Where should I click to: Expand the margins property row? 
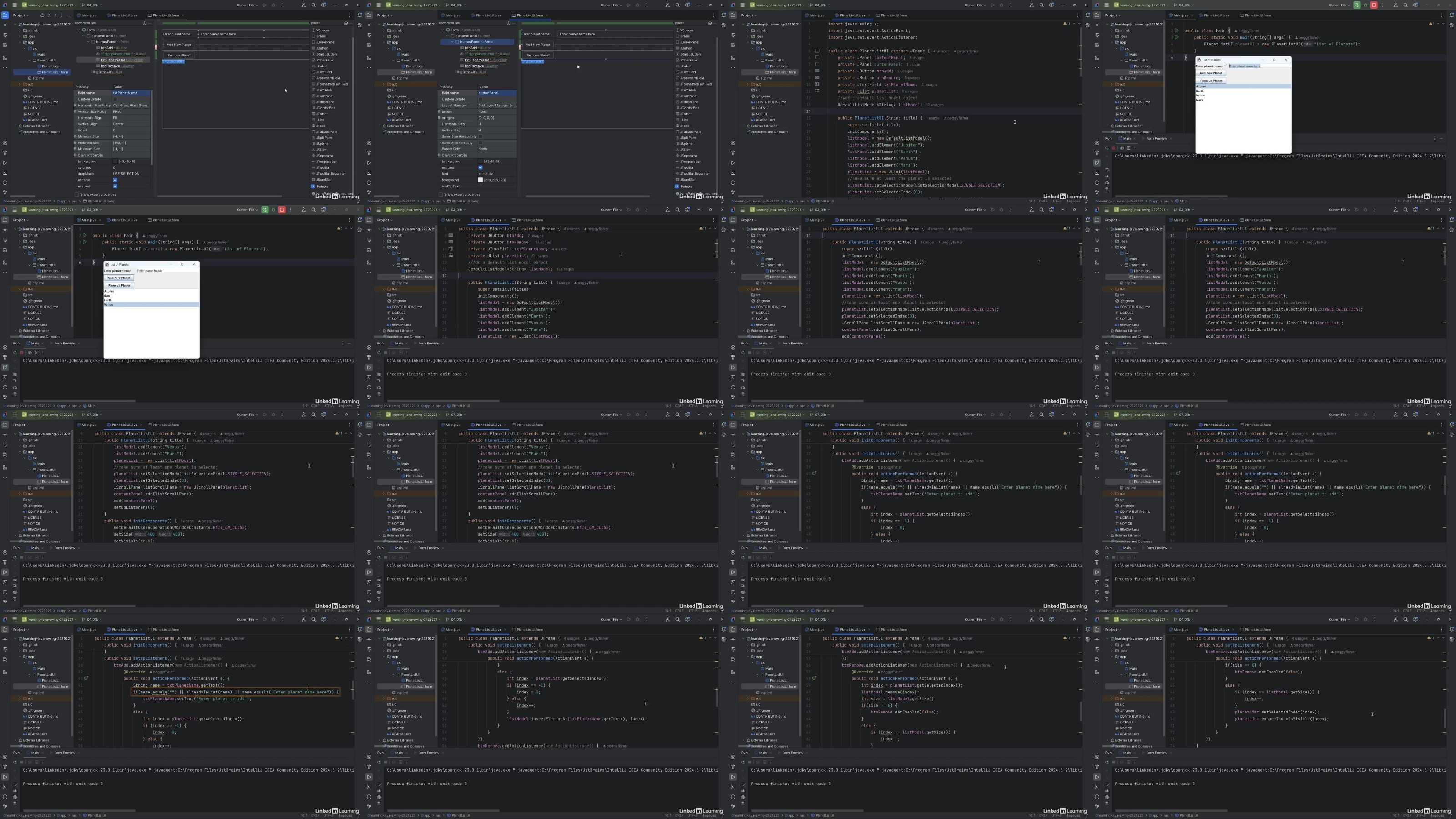click(x=439, y=117)
